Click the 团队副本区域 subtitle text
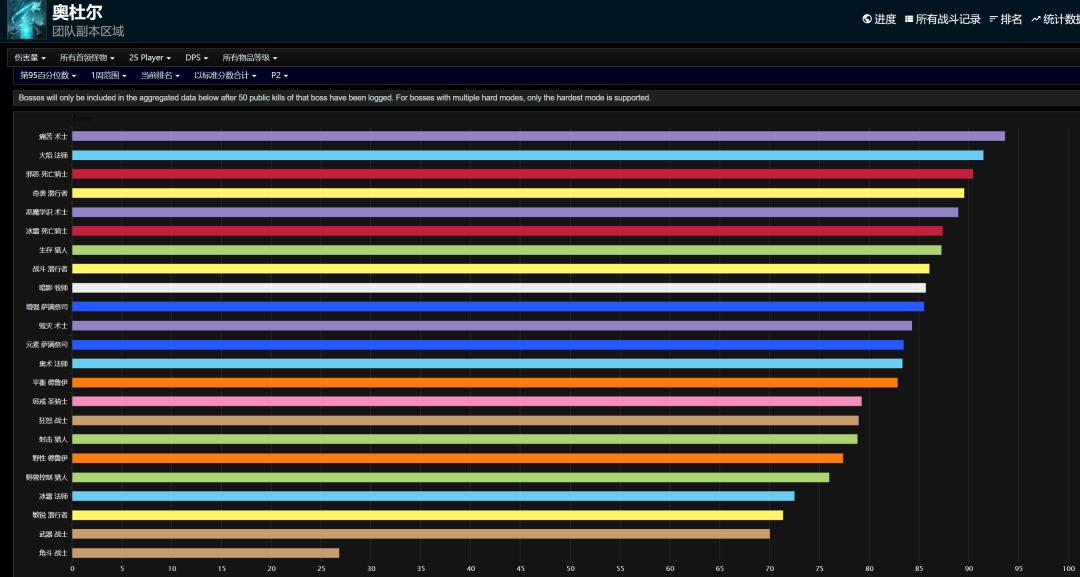This screenshot has height=577, width=1080. click(88, 32)
